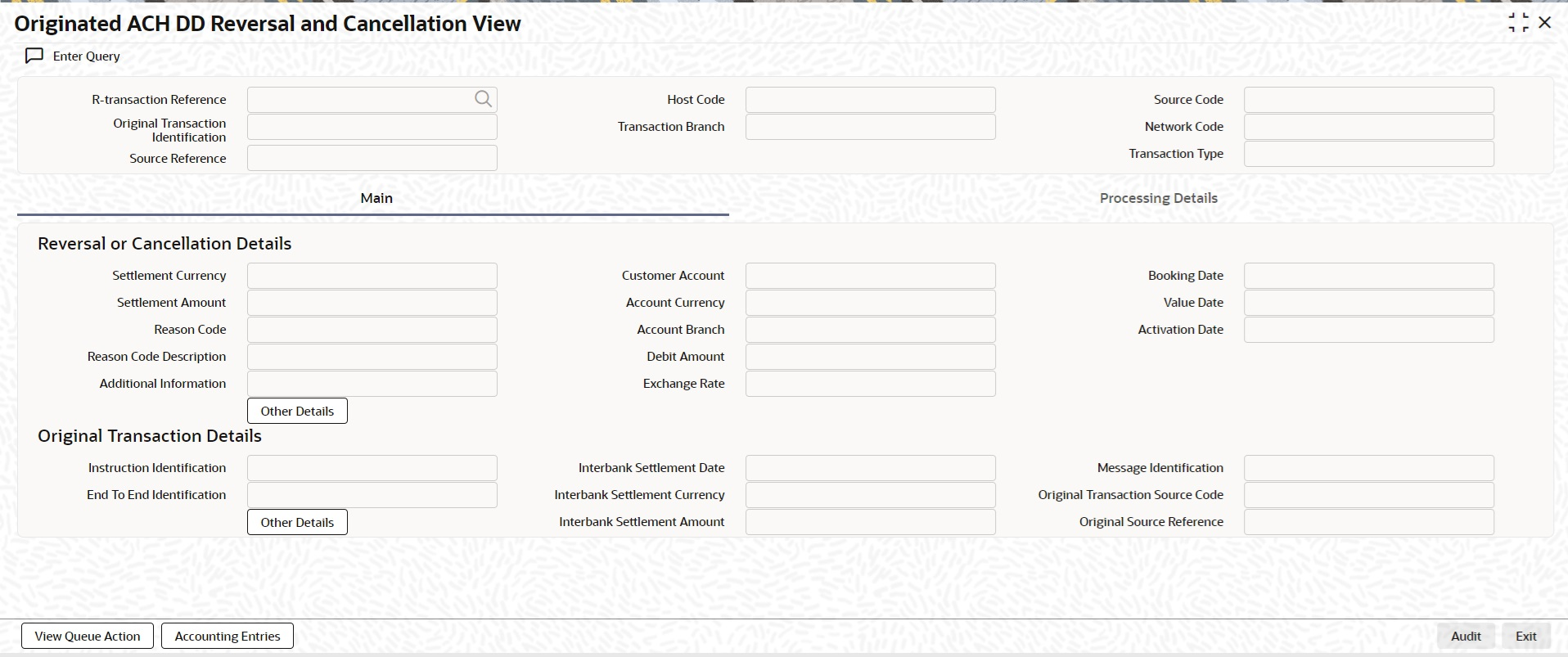Screen dimensions: 1568x657
Task: Switch to the Main tab
Action: click(x=373, y=198)
